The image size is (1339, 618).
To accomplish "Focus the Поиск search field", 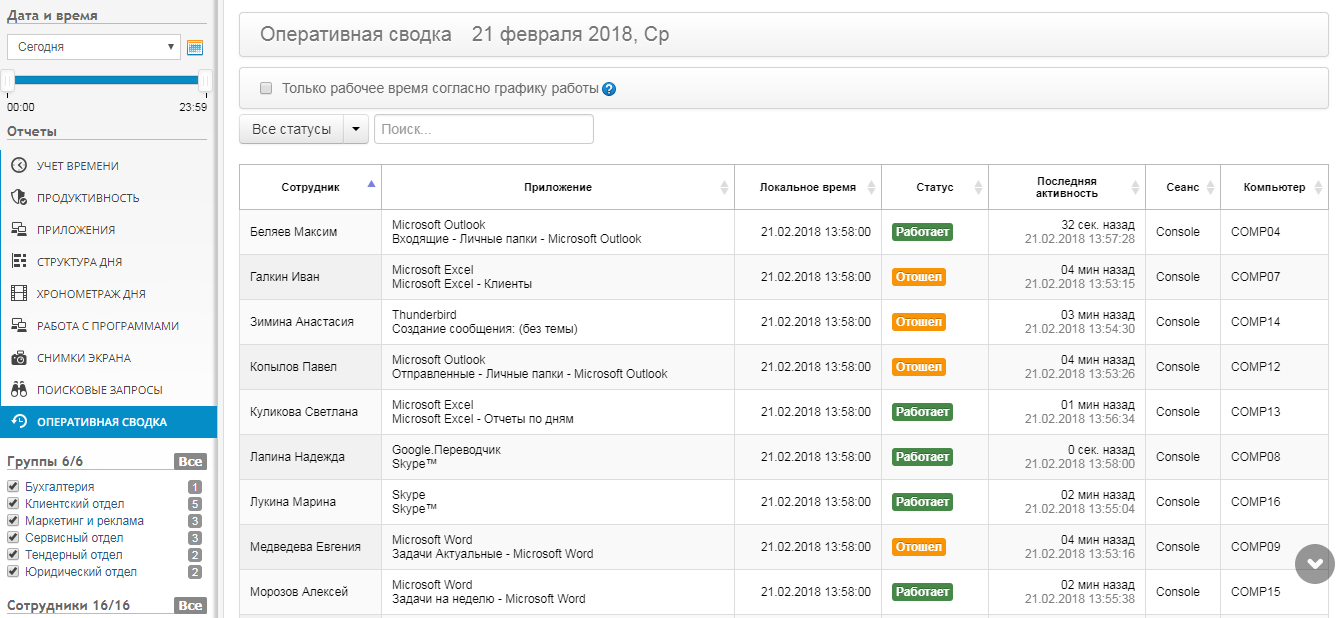I will (484, 129).
